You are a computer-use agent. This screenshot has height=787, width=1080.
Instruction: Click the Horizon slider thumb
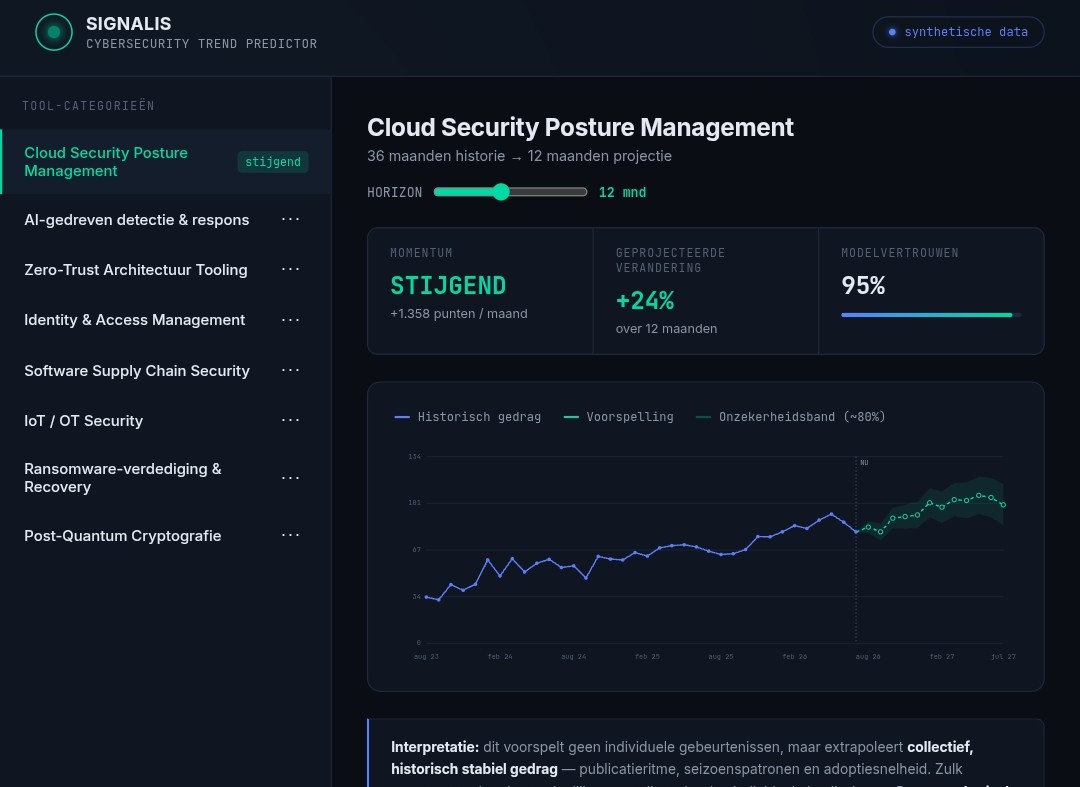501,192
